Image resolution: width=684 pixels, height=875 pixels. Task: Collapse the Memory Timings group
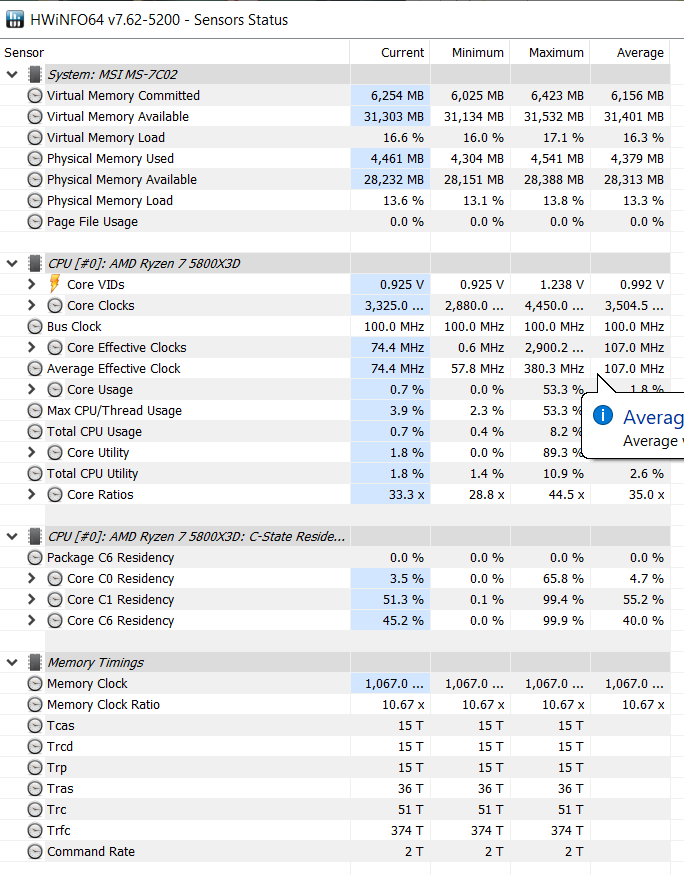[x=12, y=663]
